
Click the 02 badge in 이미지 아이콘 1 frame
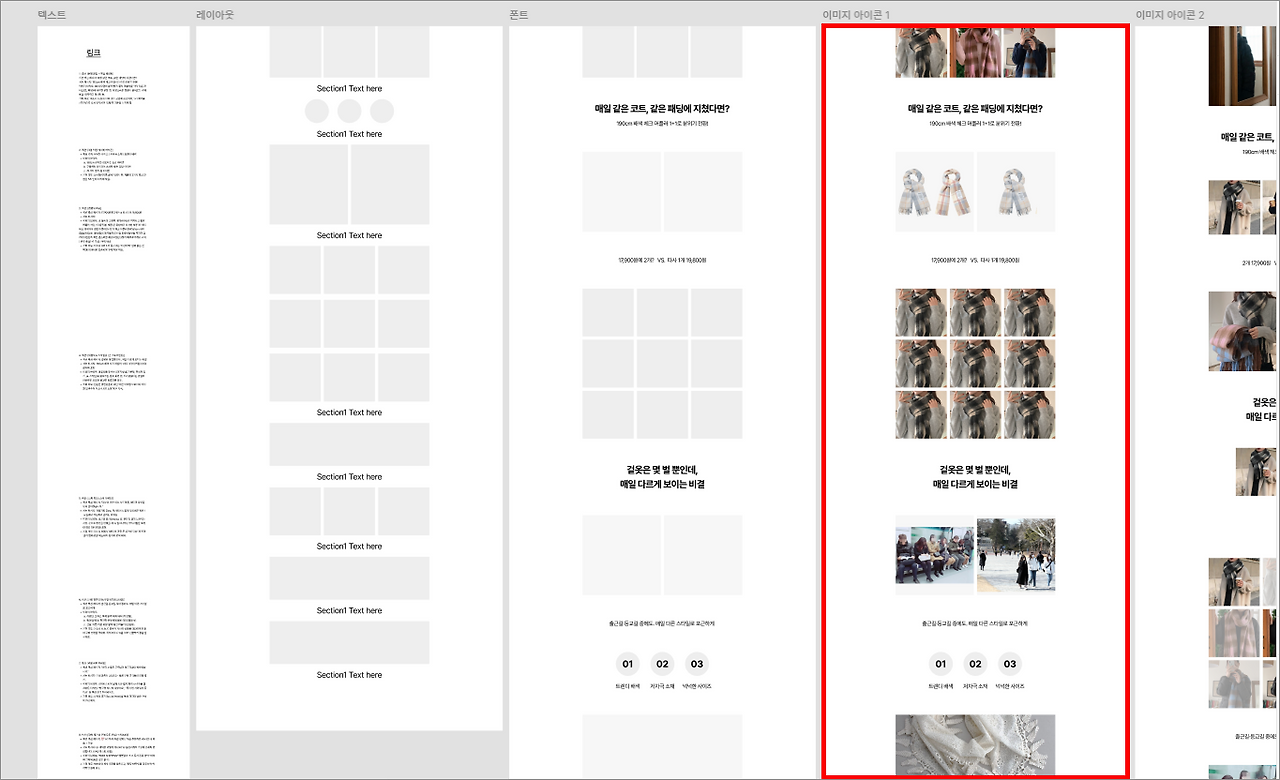tap(975, 664)
